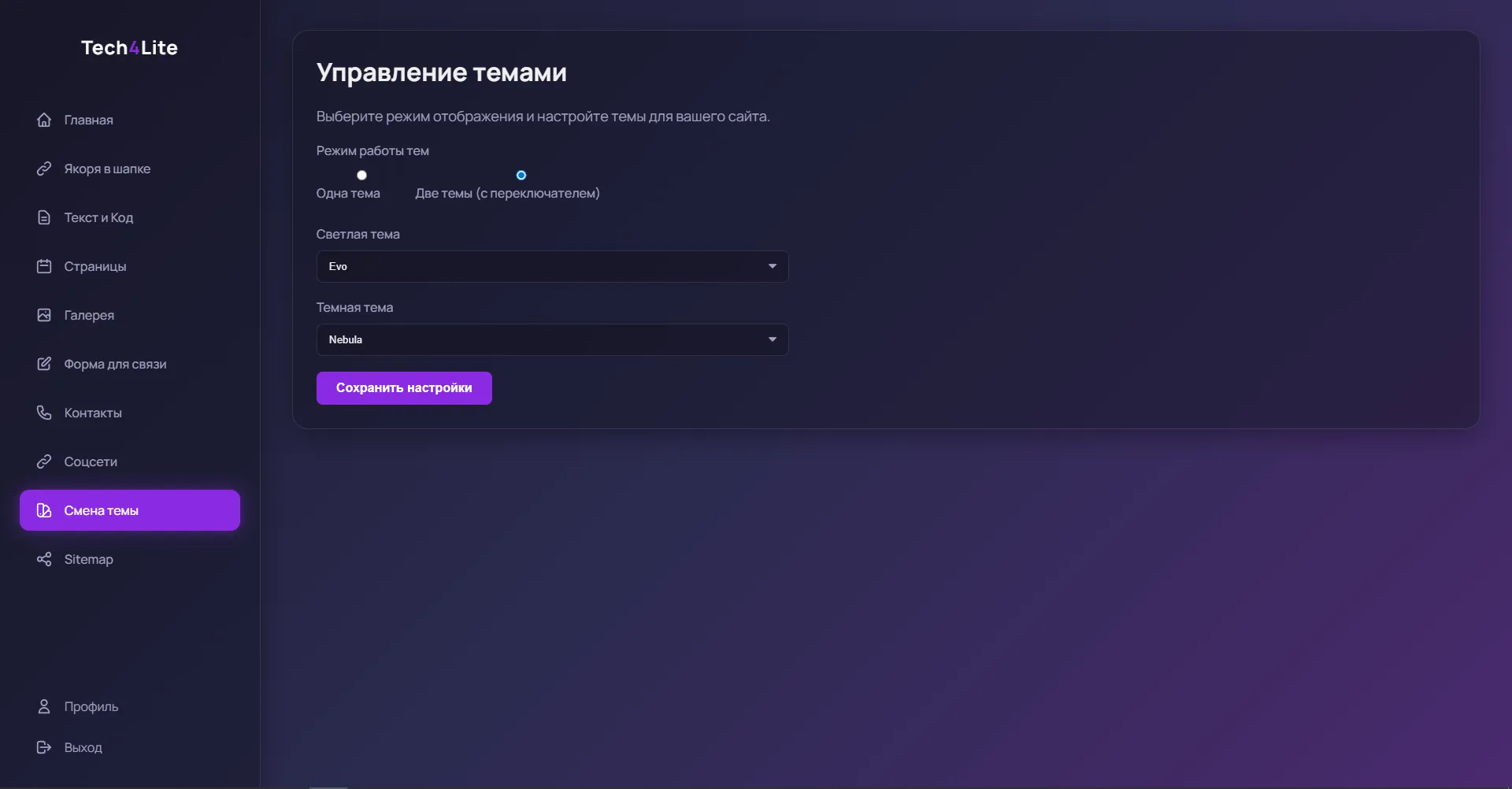Select the Две темы radio button
This screenshot has height=789, width=1512.
(x=521, y=175)
